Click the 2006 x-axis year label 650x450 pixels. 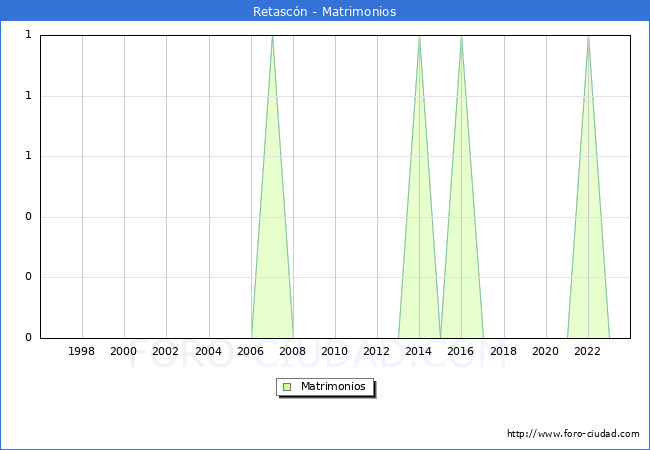(x=251, y=351)
